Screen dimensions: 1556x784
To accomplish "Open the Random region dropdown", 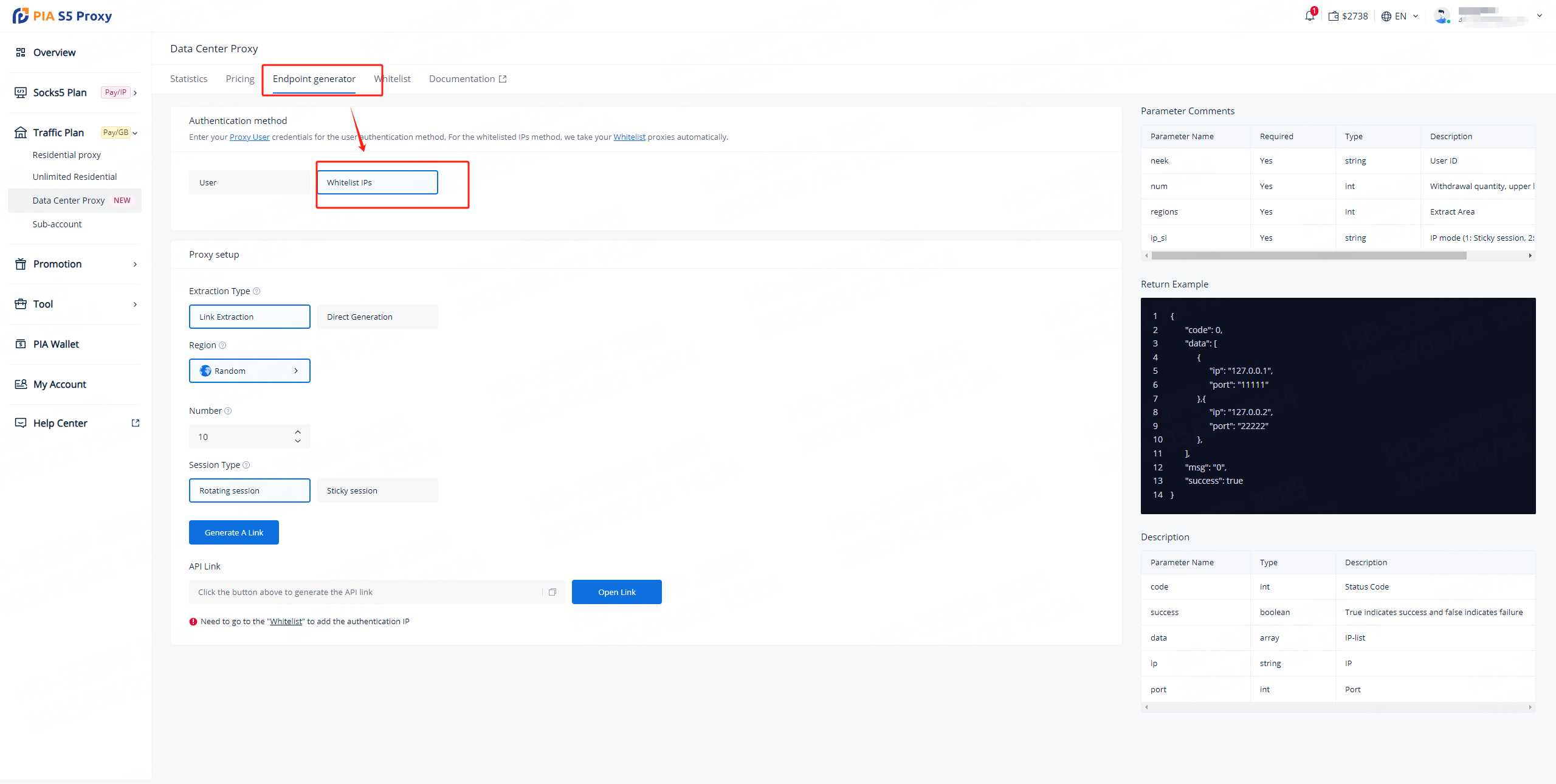I will coord(249,371).
